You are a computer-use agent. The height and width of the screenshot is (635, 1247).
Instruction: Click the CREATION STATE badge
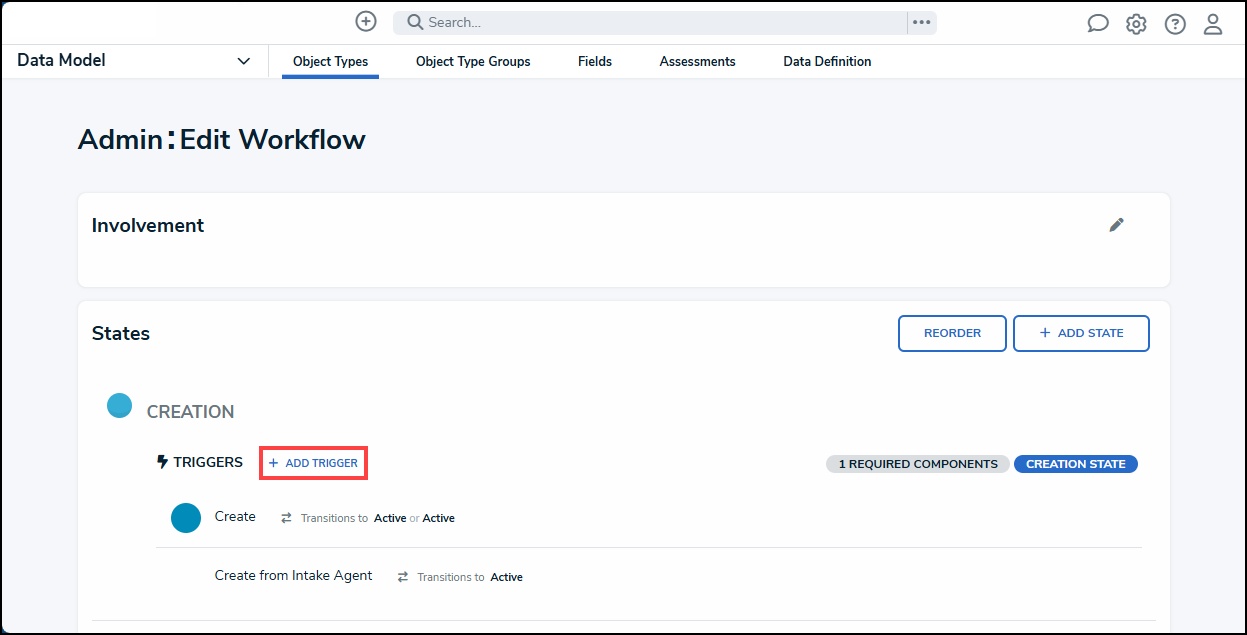coord(1076,464)
